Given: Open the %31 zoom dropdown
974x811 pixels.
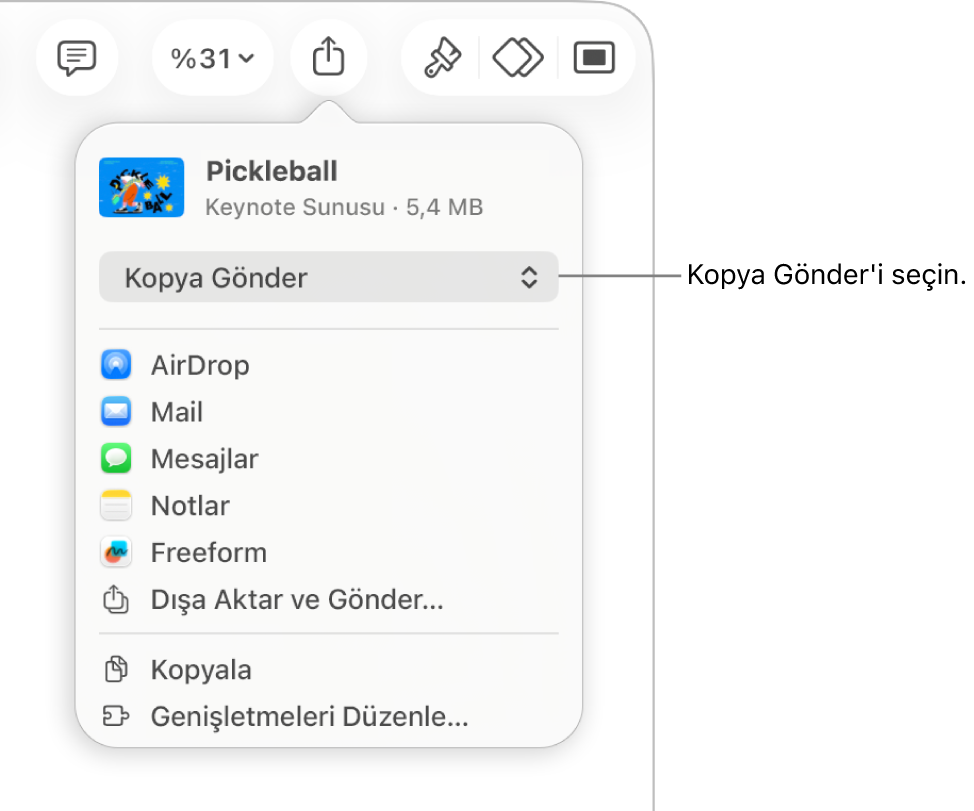Looking at the screenshot, I should (x=212, y=58).
